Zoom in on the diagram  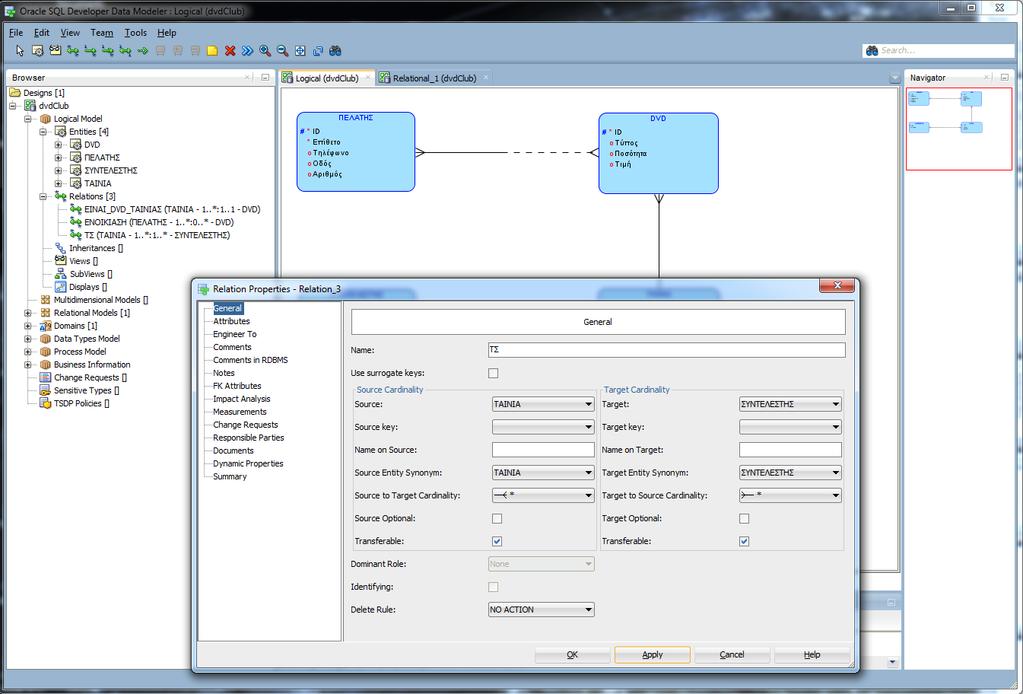click(x=265, y=50)
